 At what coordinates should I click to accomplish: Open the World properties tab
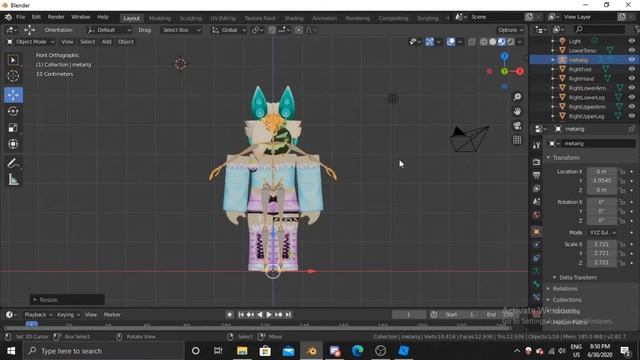536,215
